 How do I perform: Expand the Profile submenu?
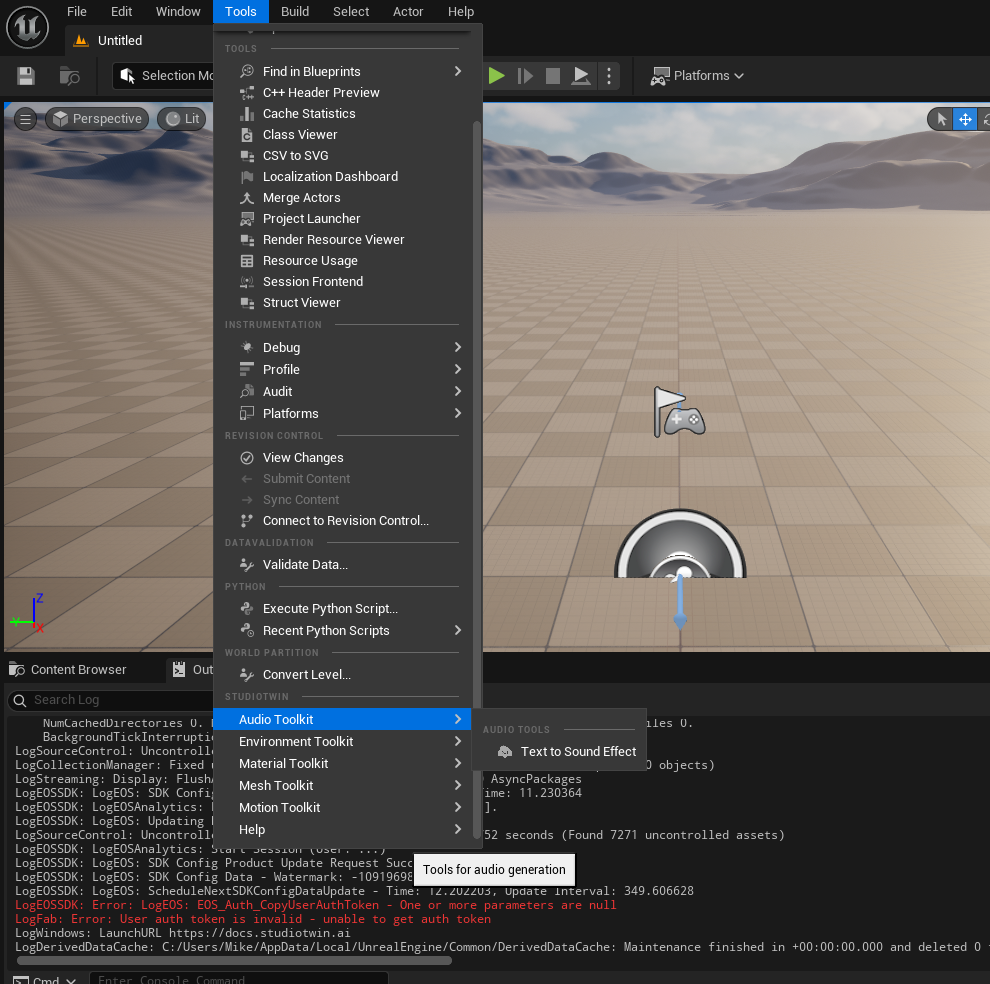[x=343, y=369]
